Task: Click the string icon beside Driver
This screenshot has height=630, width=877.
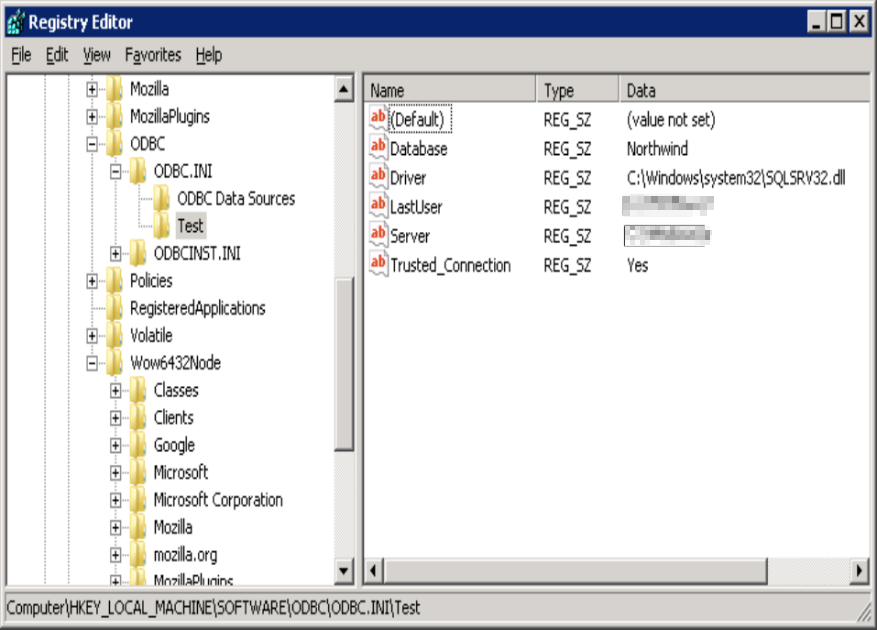Action: [379, 177]
